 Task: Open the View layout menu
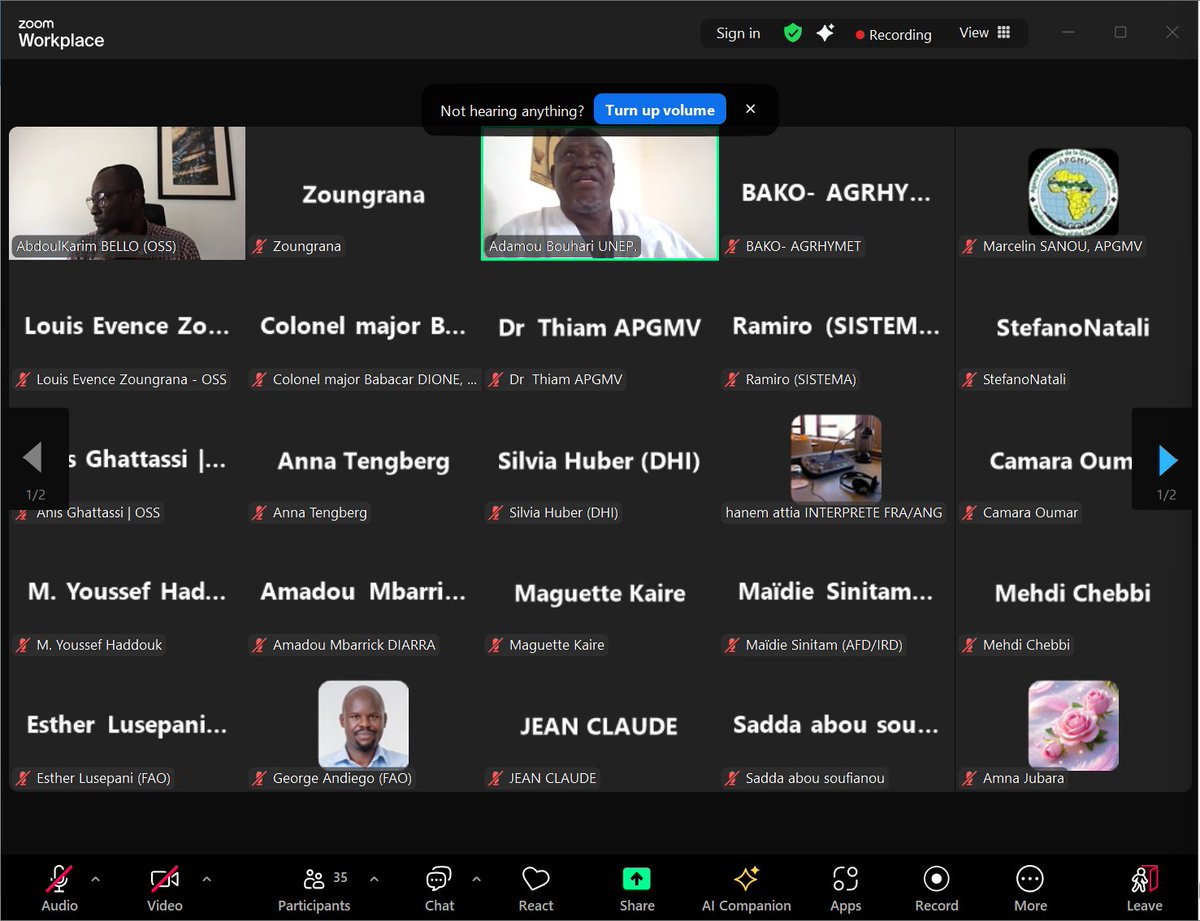tap(985, 33)
